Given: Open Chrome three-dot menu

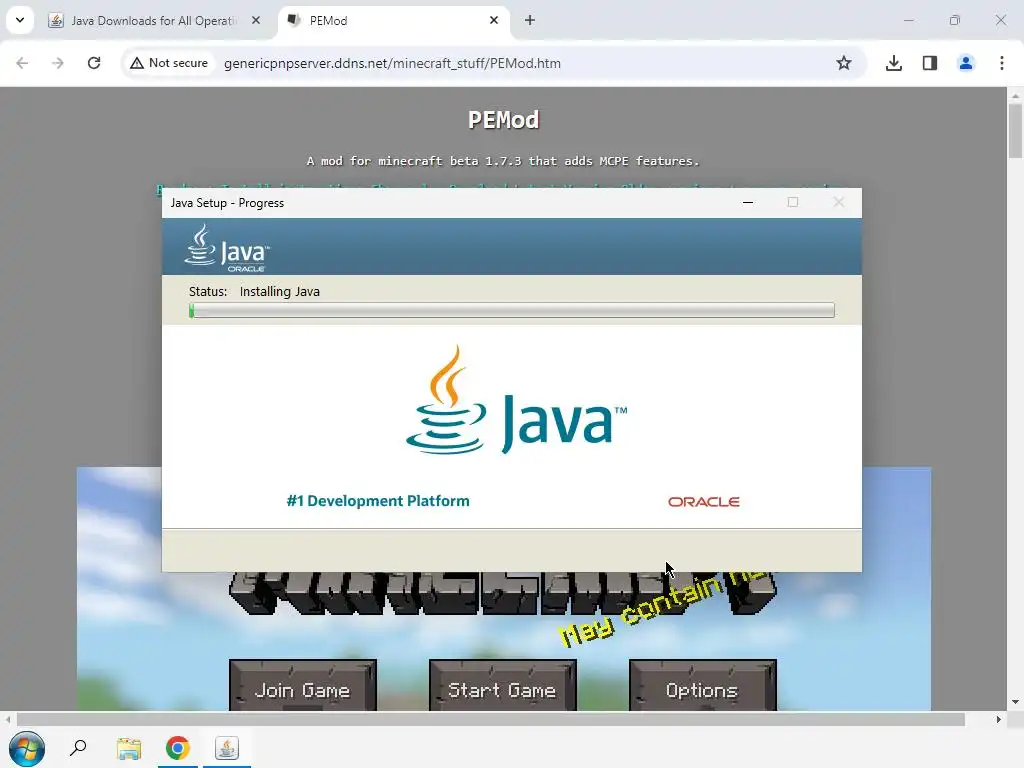Looking at the screenshot, I should tap(1001, 63).
